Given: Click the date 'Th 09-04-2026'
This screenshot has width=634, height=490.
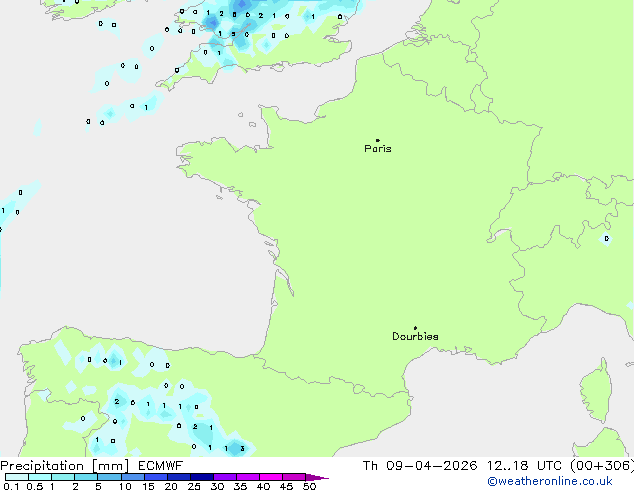Looking at the screenshot, I should click(x=420, y=466).
